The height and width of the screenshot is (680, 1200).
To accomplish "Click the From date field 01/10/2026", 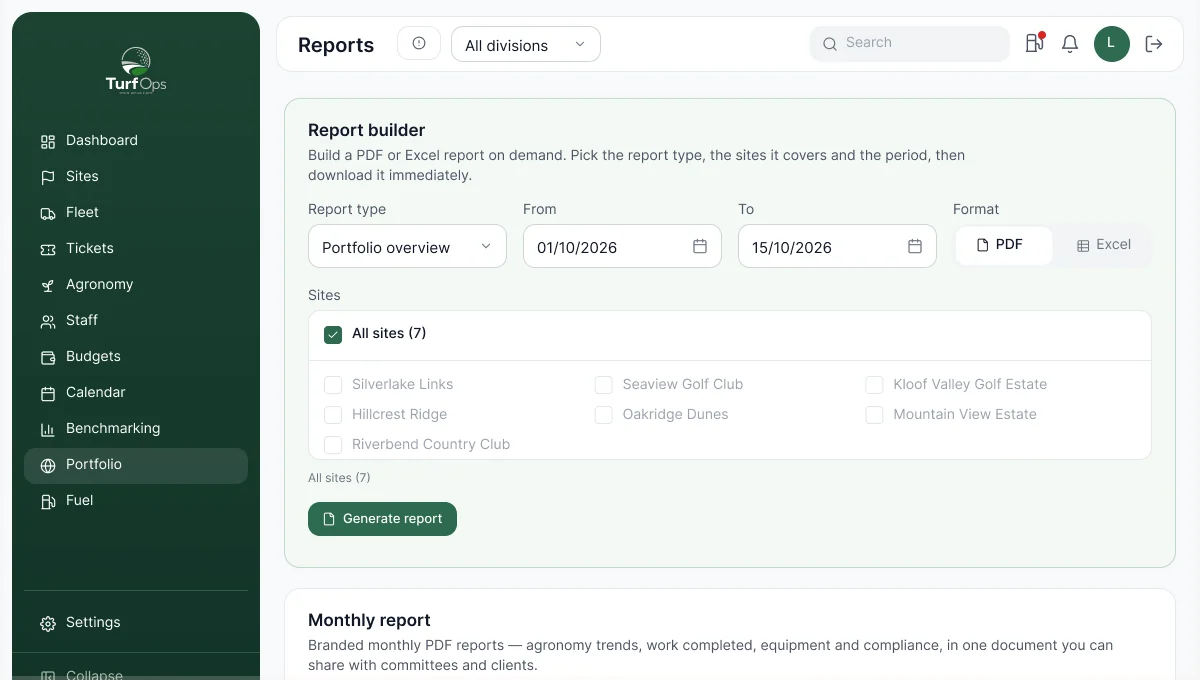I will pos(622,246).
